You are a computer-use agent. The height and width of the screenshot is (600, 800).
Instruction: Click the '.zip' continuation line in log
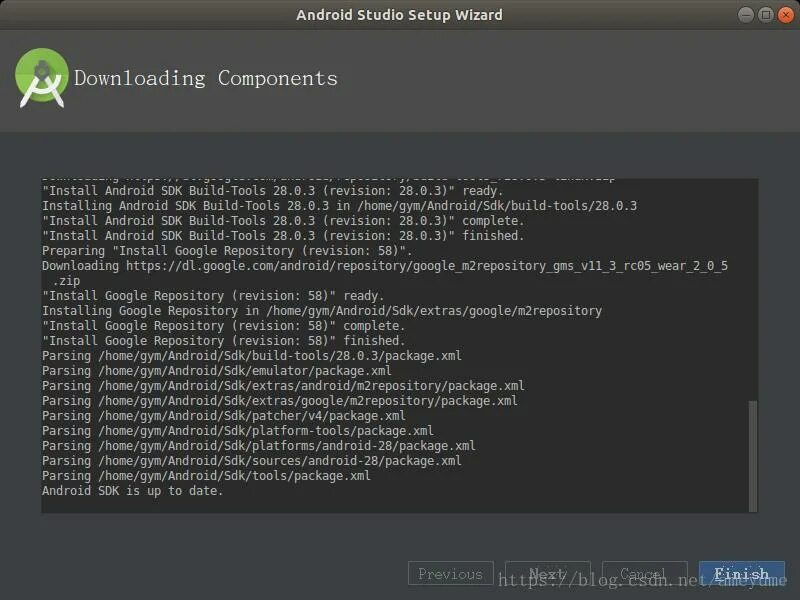66,281
